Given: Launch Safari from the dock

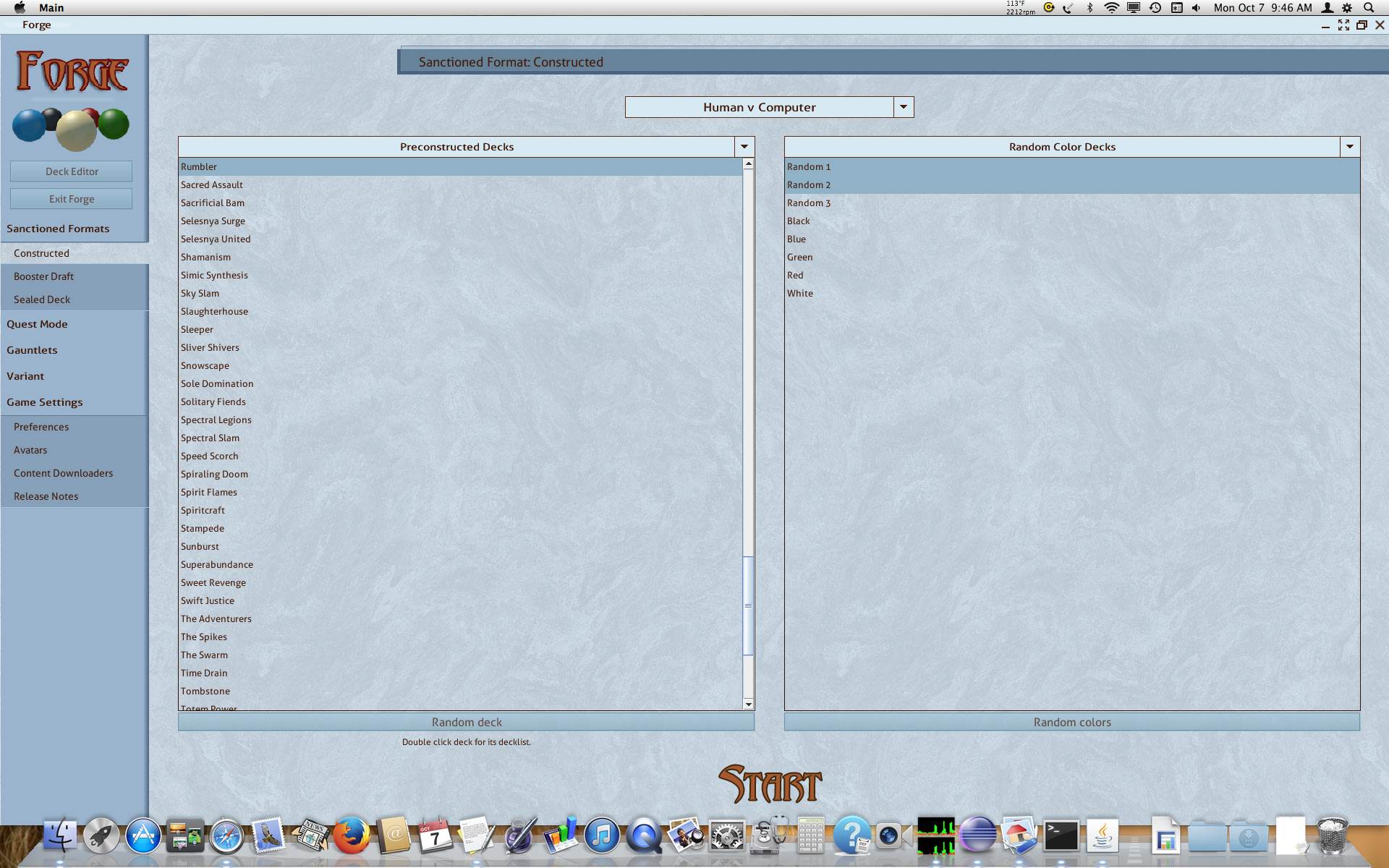Looking at the screenshot, I should pos(226,837).
